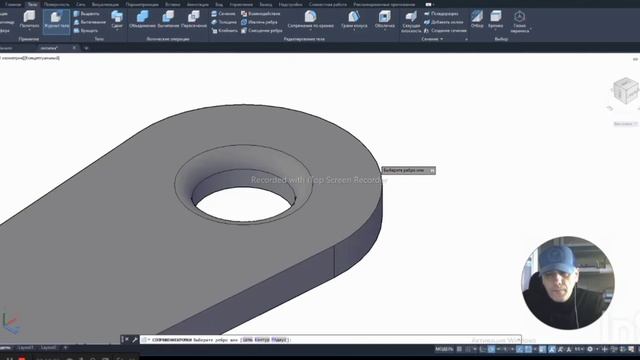Open the viewport controls label at top-left

(30, 58)
